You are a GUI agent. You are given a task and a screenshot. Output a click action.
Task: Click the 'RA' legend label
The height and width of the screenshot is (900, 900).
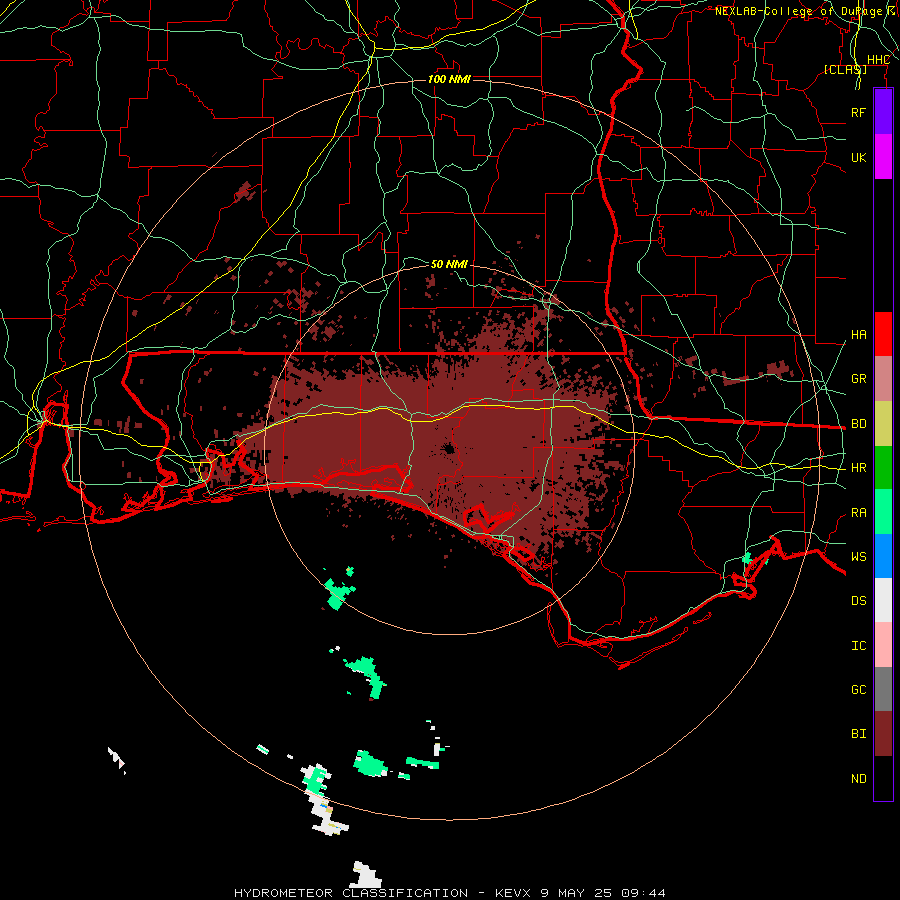coord(858,513)
